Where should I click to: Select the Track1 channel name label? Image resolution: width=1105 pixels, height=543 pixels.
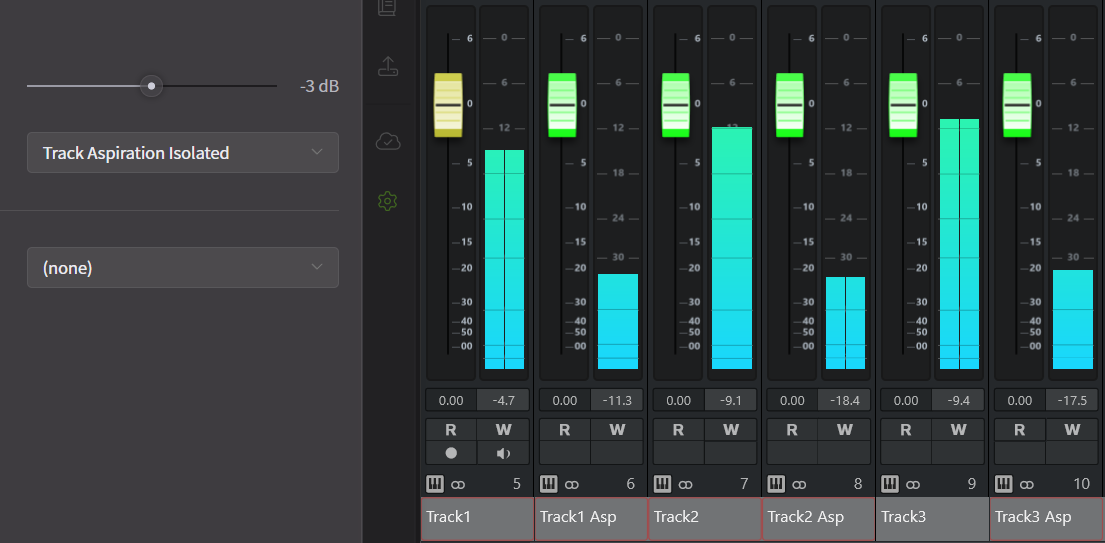477,518
